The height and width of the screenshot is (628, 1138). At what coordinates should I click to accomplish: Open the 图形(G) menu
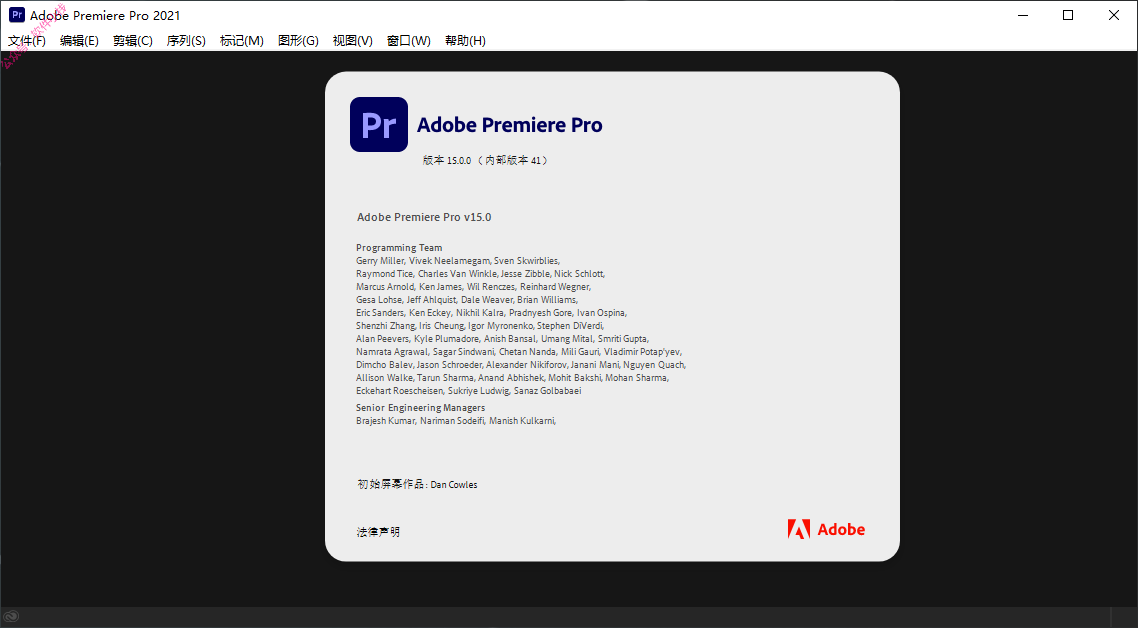[x=298, y=41]
